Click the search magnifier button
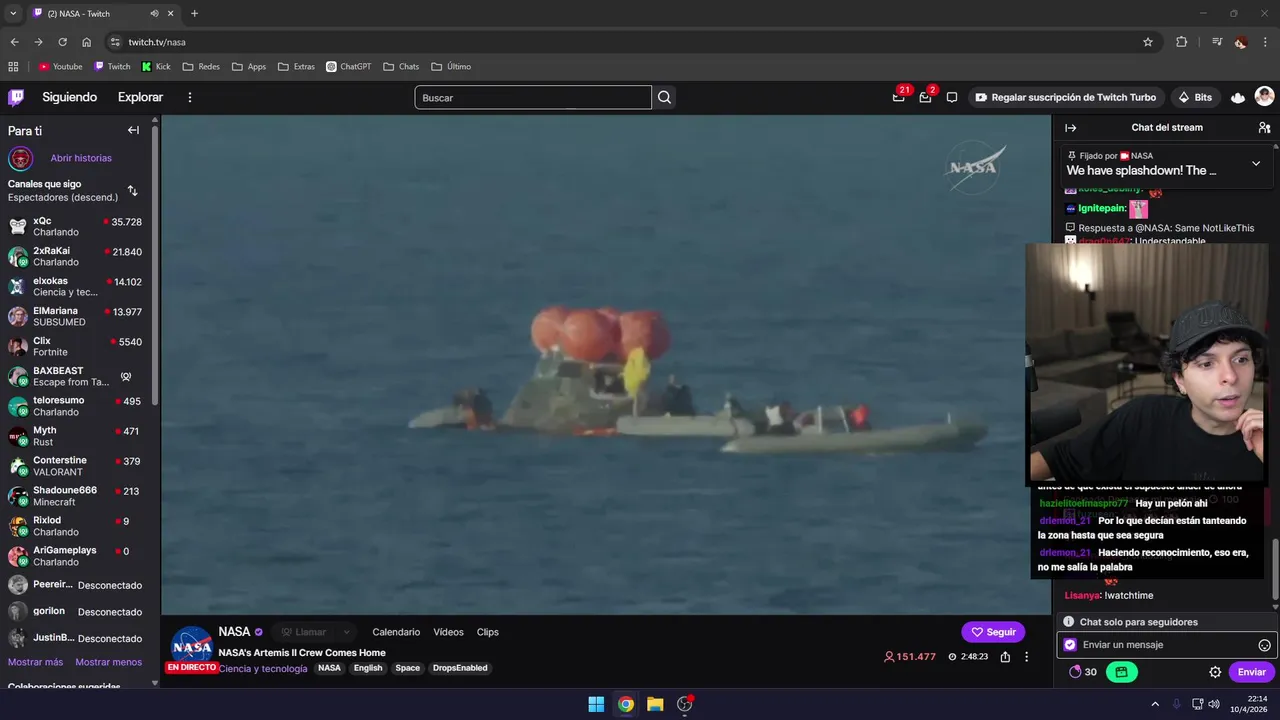Image resolution: width=1280 pixels, height=720 pixels. [x=664, y=97]
